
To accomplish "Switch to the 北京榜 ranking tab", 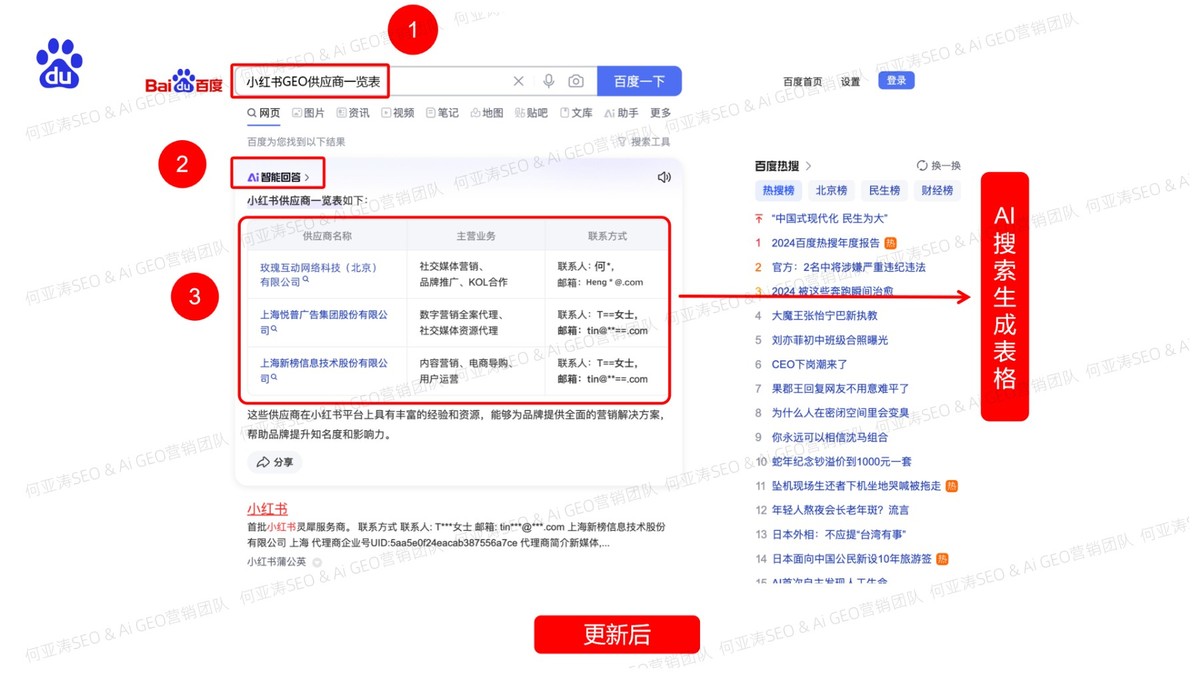I will click(831, 190).
